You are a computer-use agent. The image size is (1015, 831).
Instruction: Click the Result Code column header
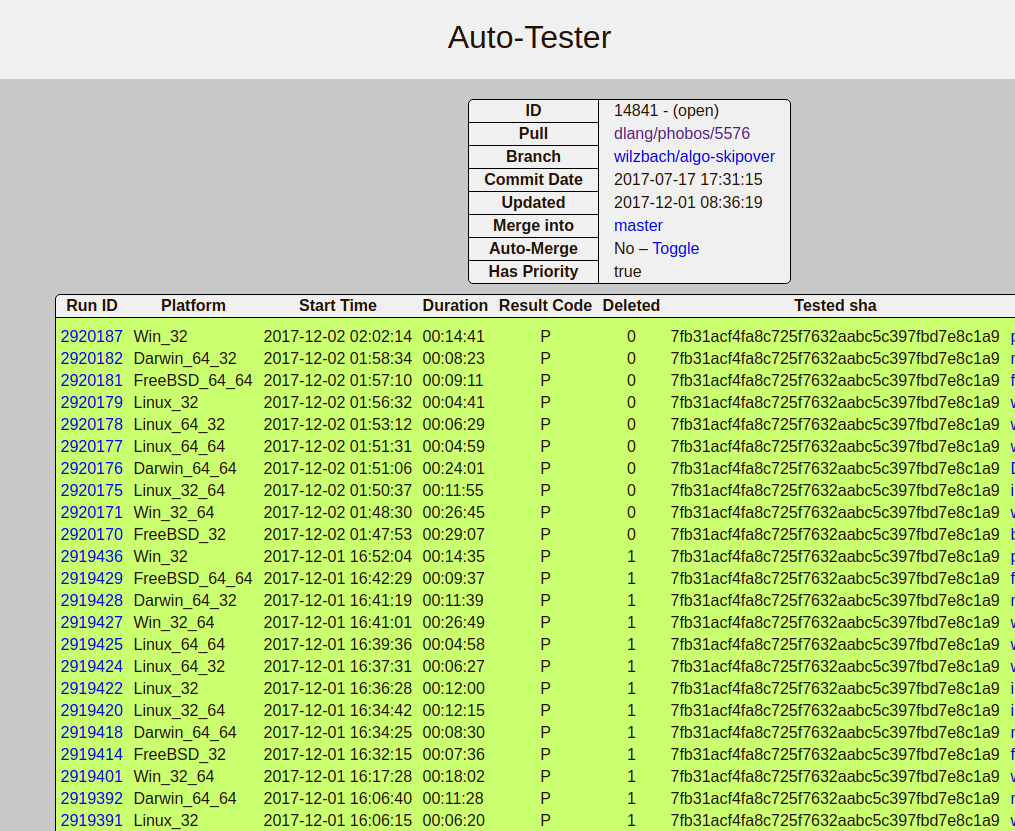pyautogui.click(x=545, y=305)
